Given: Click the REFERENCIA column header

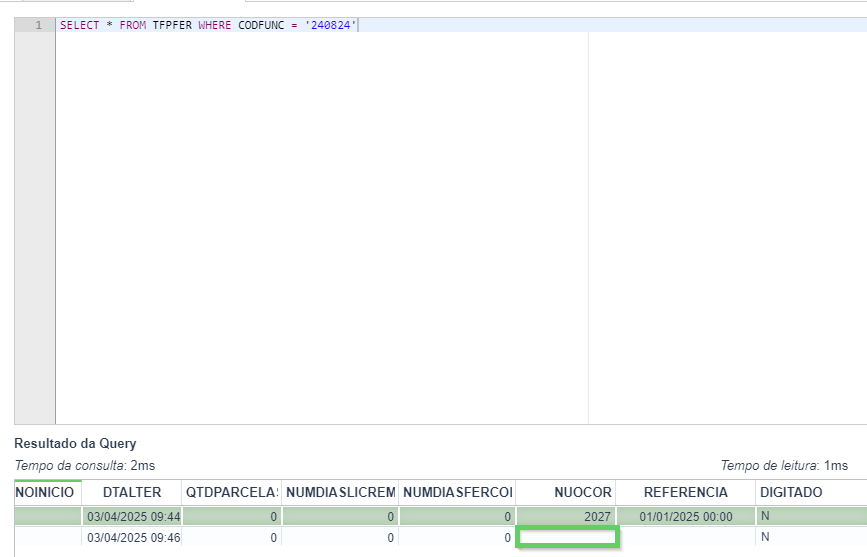Looking at the screenshot, I should tap(686, 492).
